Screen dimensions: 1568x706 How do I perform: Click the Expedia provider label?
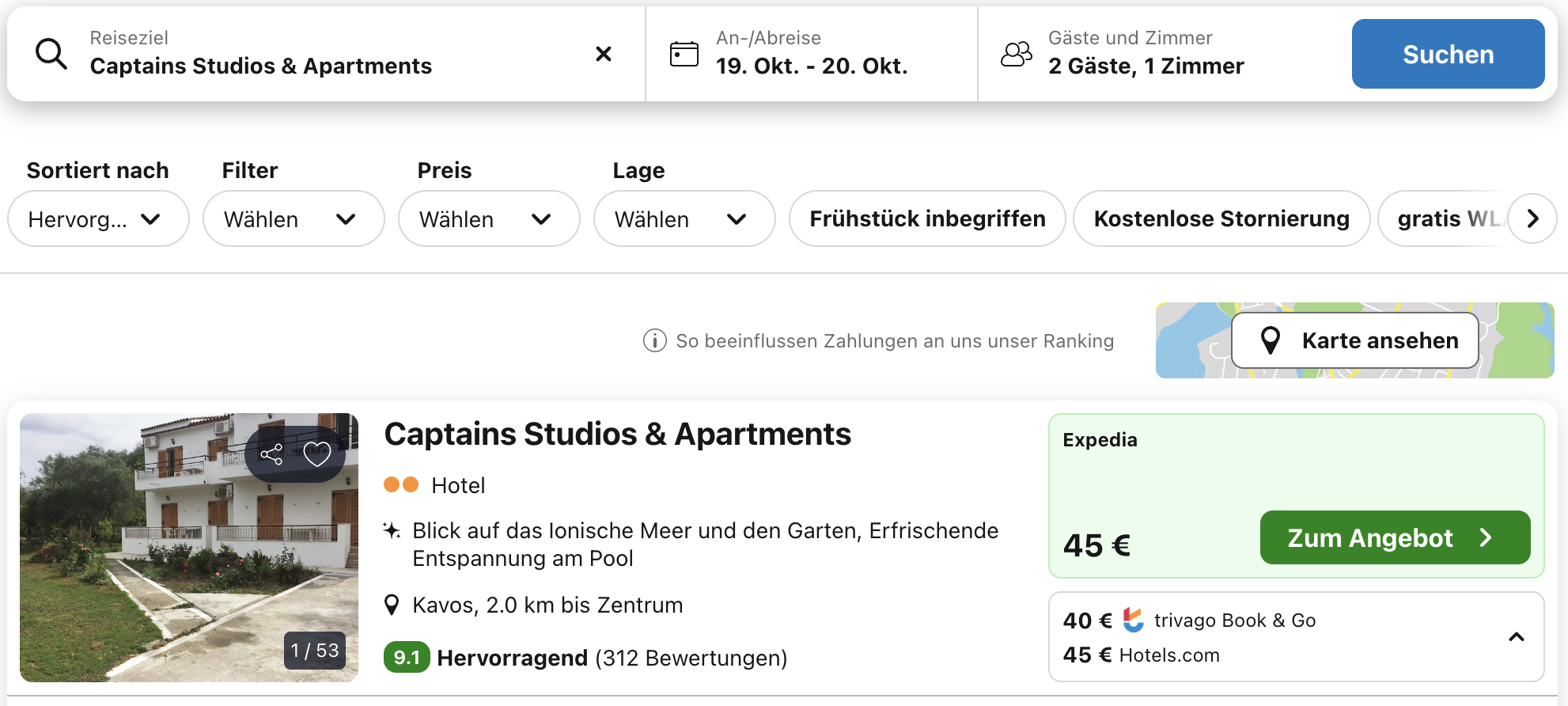pyautogui.click(x=1100, y=440)
